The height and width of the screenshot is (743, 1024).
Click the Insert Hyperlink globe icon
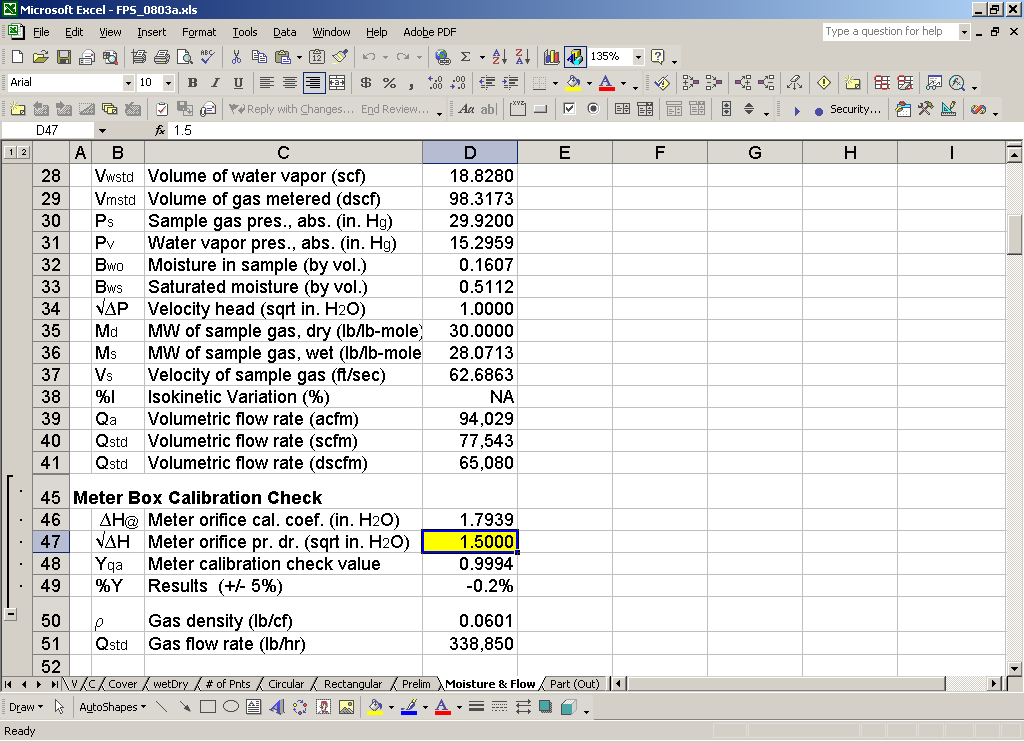[443, 57]
